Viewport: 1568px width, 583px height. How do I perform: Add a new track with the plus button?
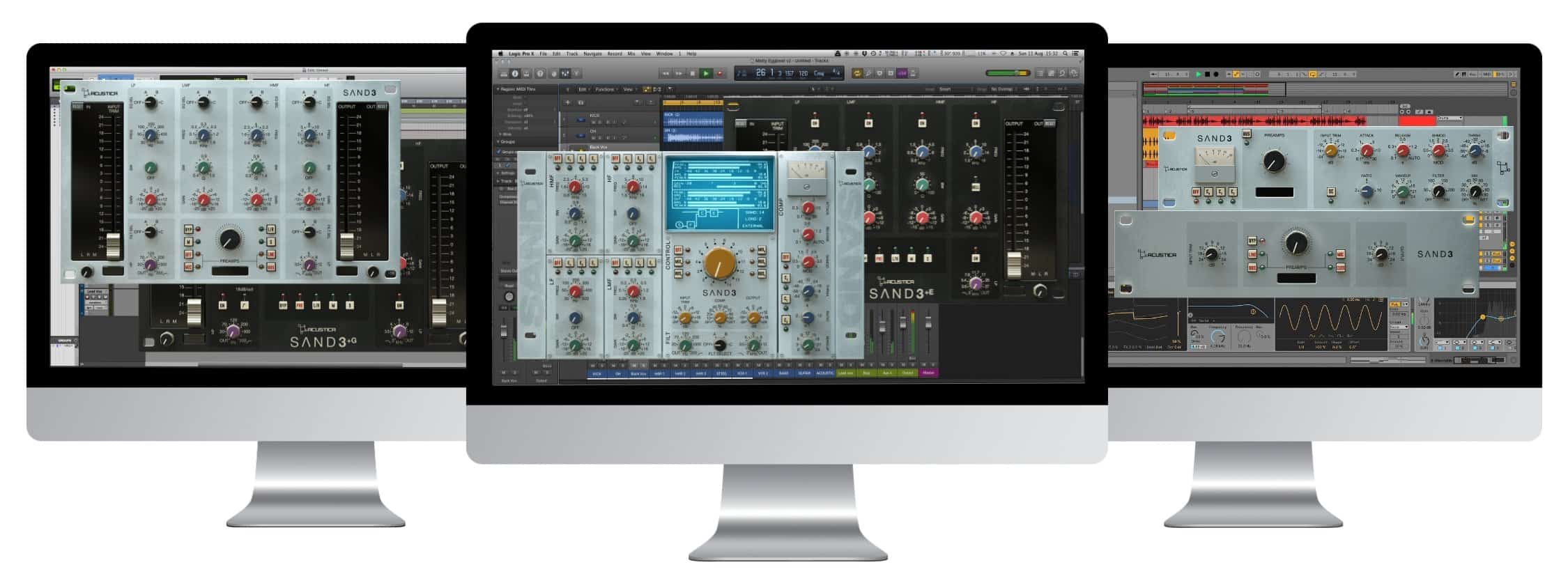coord(567,102)
